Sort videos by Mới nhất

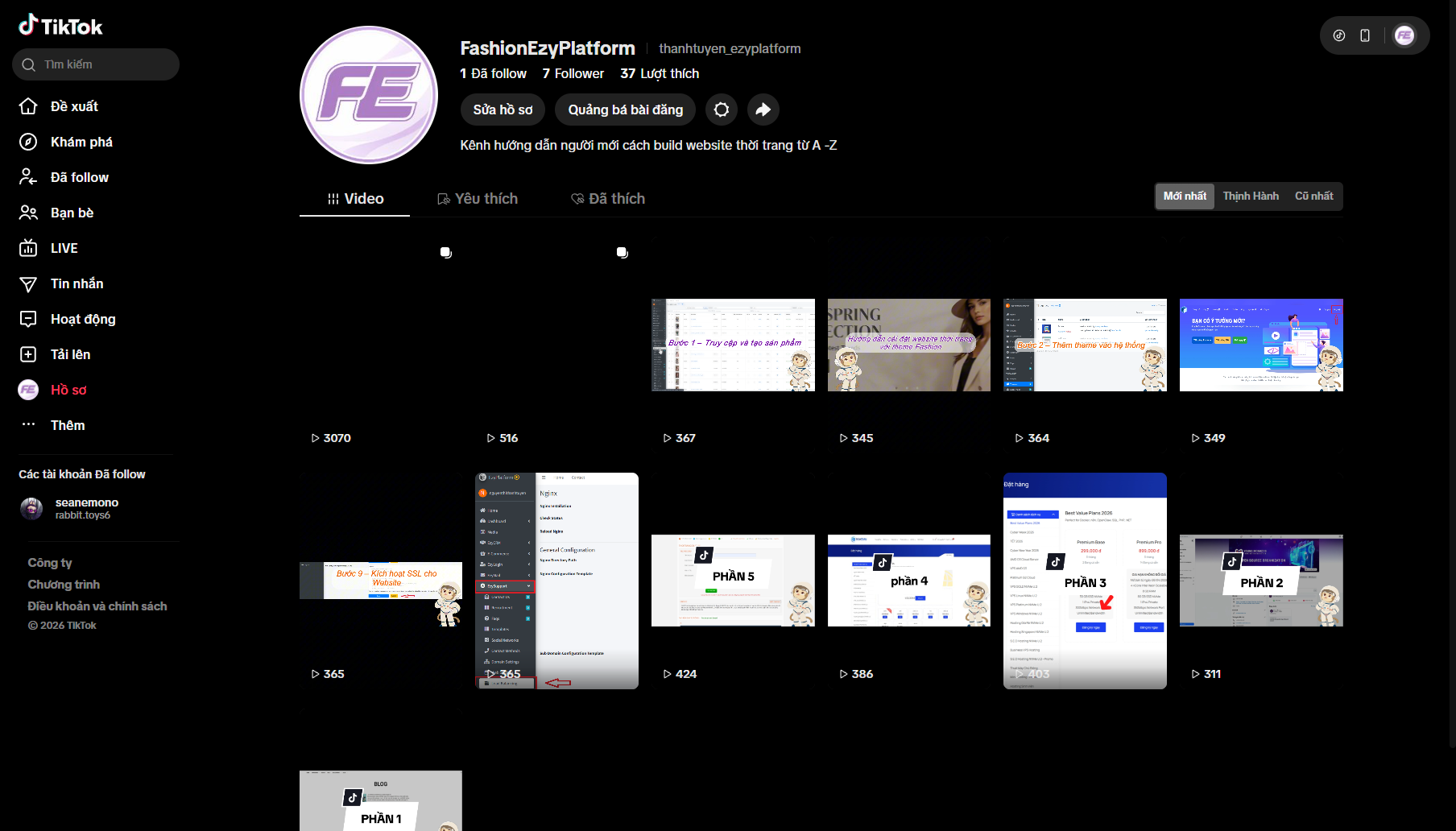point(1185,196)
